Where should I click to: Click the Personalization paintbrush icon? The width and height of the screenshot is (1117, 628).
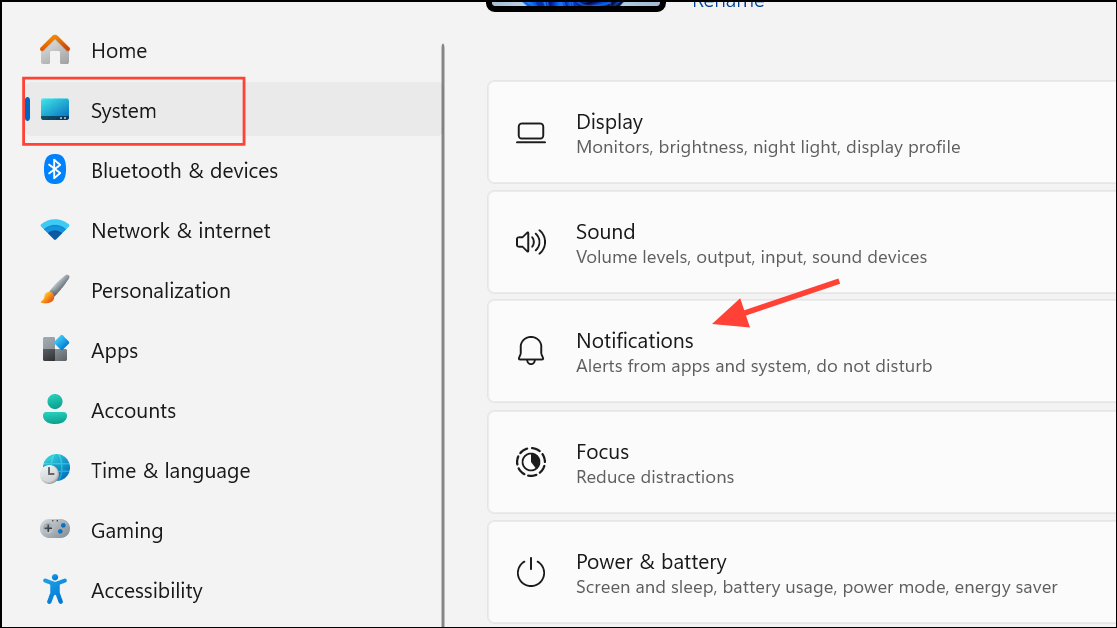pos(55,291)
